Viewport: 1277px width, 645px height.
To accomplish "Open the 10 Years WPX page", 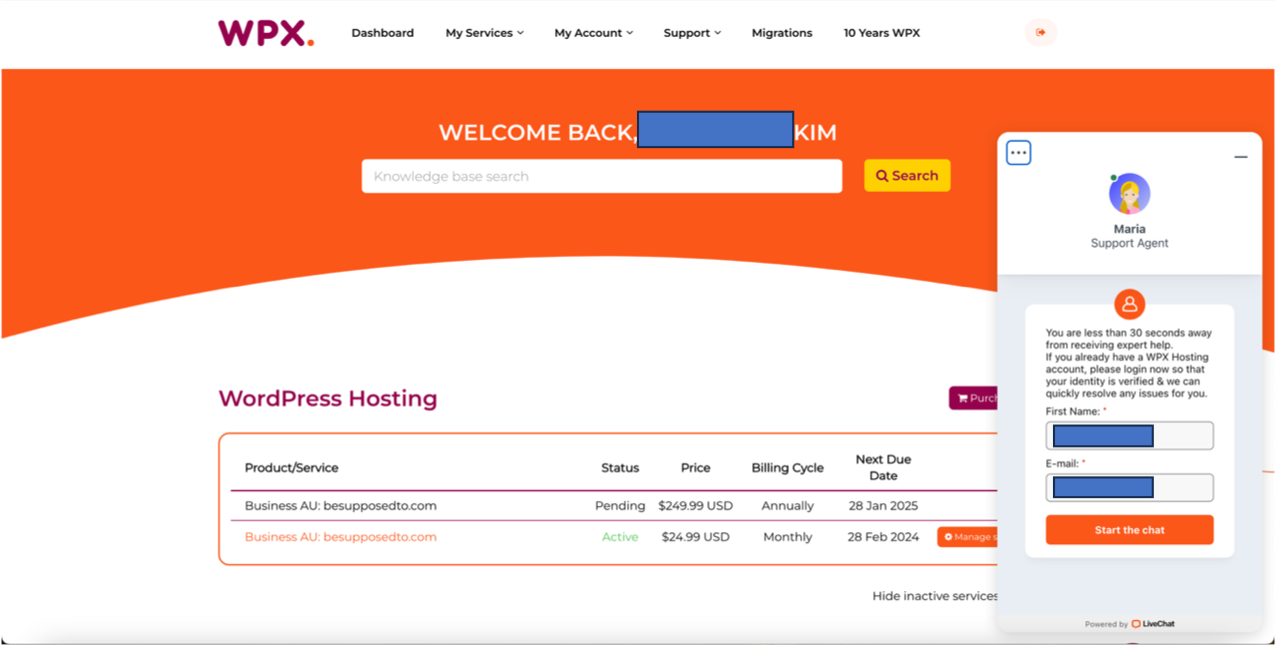I will pyautogui.click(x=881, y=33).
